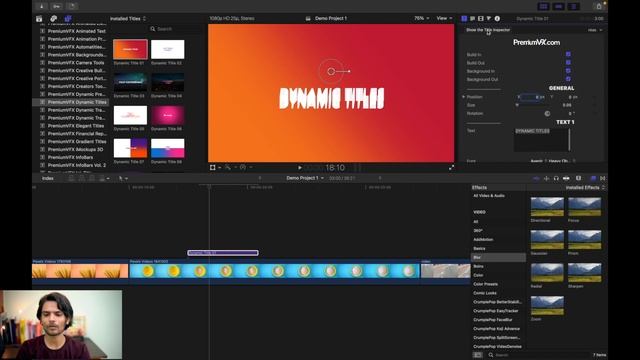
Task: Toggle the Background In checkbox
Action: (x=568, y=71)
